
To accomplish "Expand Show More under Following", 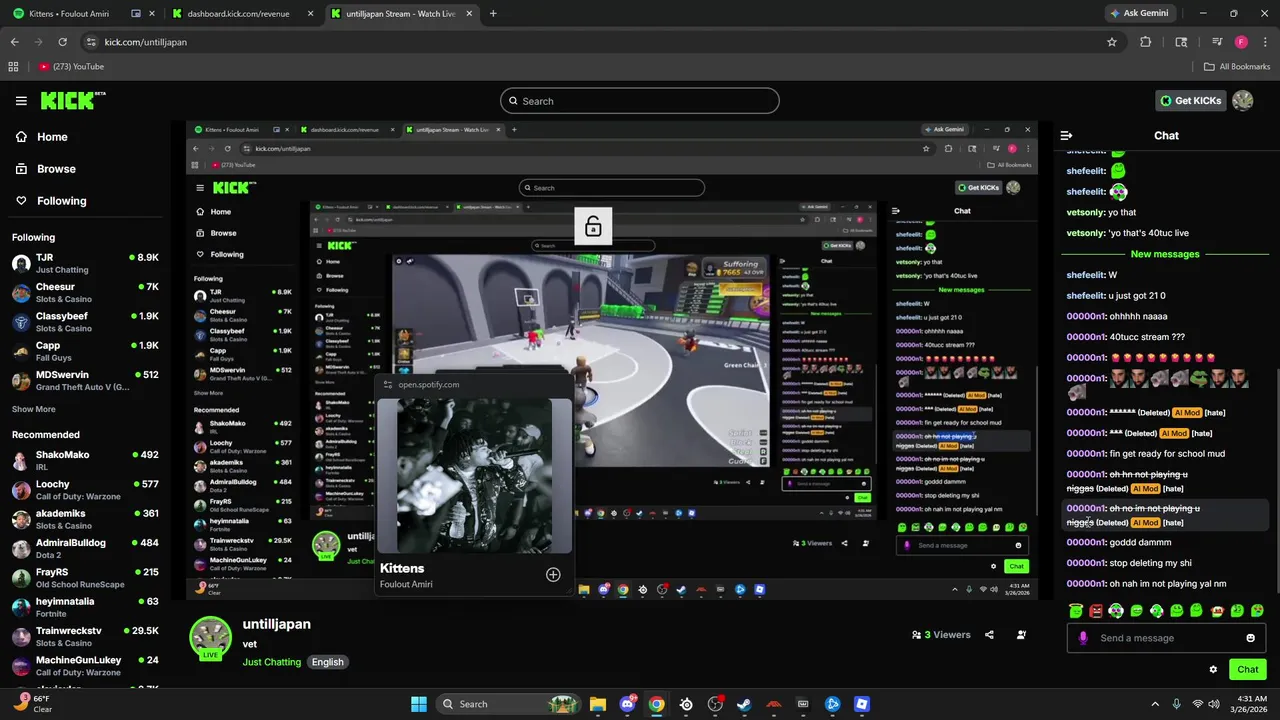I will pyautogui.click(x=33, y=409).
